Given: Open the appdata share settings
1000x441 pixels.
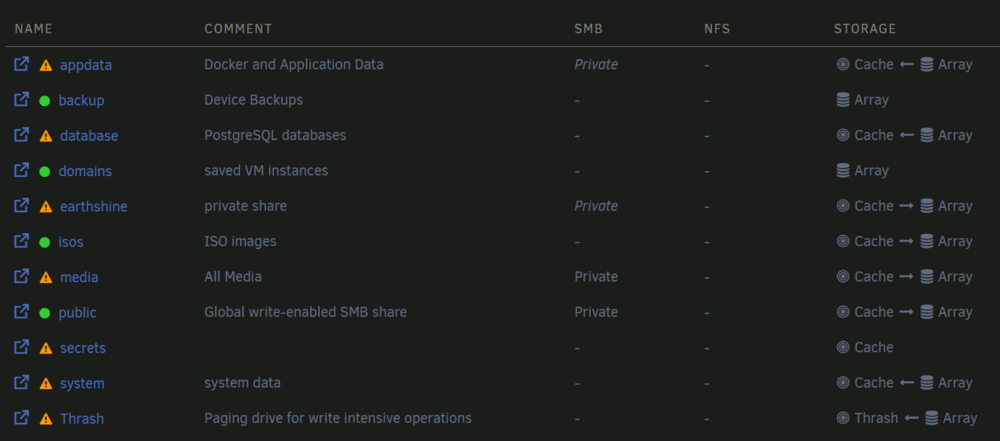Looking at the screenshot, I should tap(85, 65).
